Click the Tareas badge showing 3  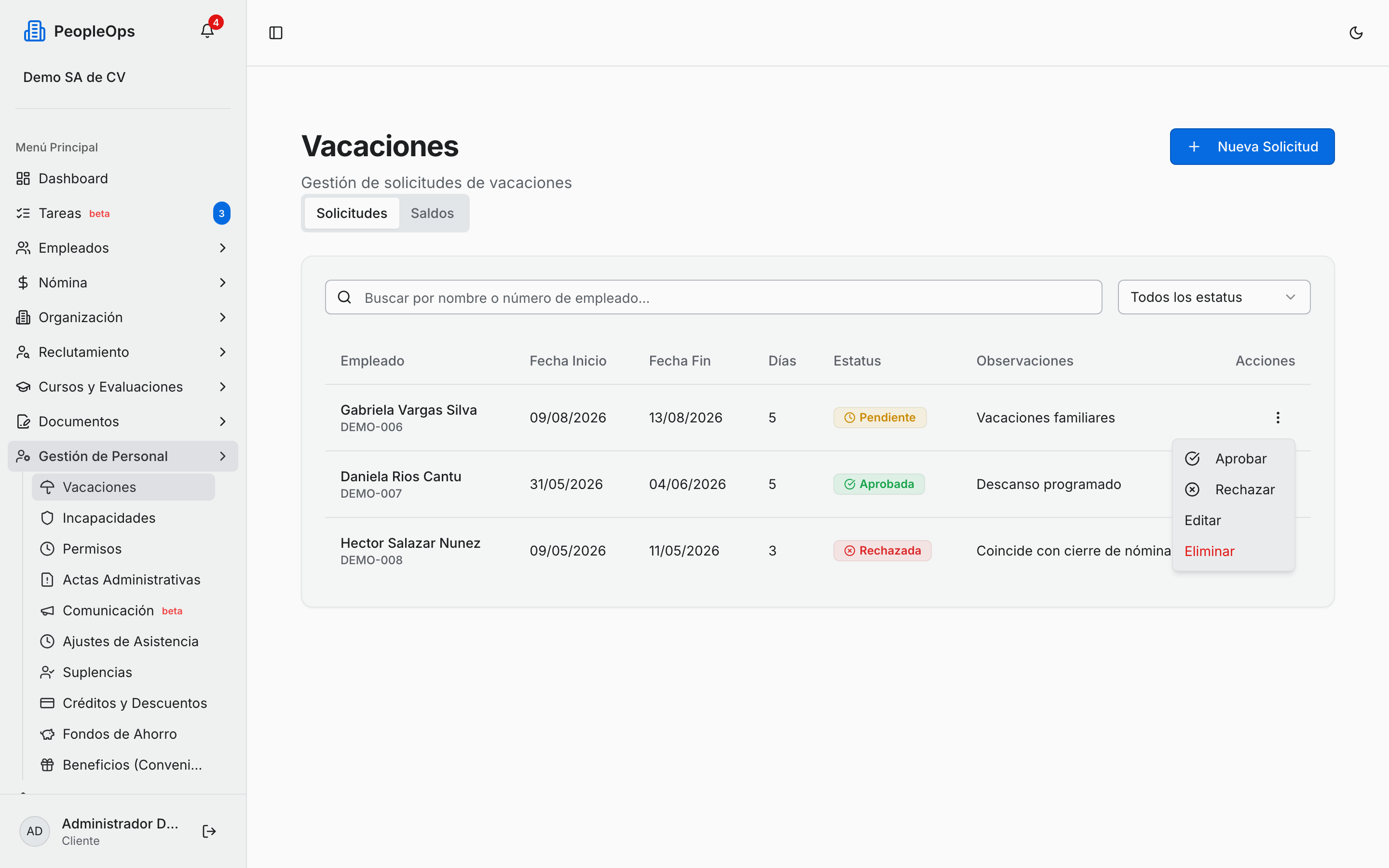click(x=221, y=214)
